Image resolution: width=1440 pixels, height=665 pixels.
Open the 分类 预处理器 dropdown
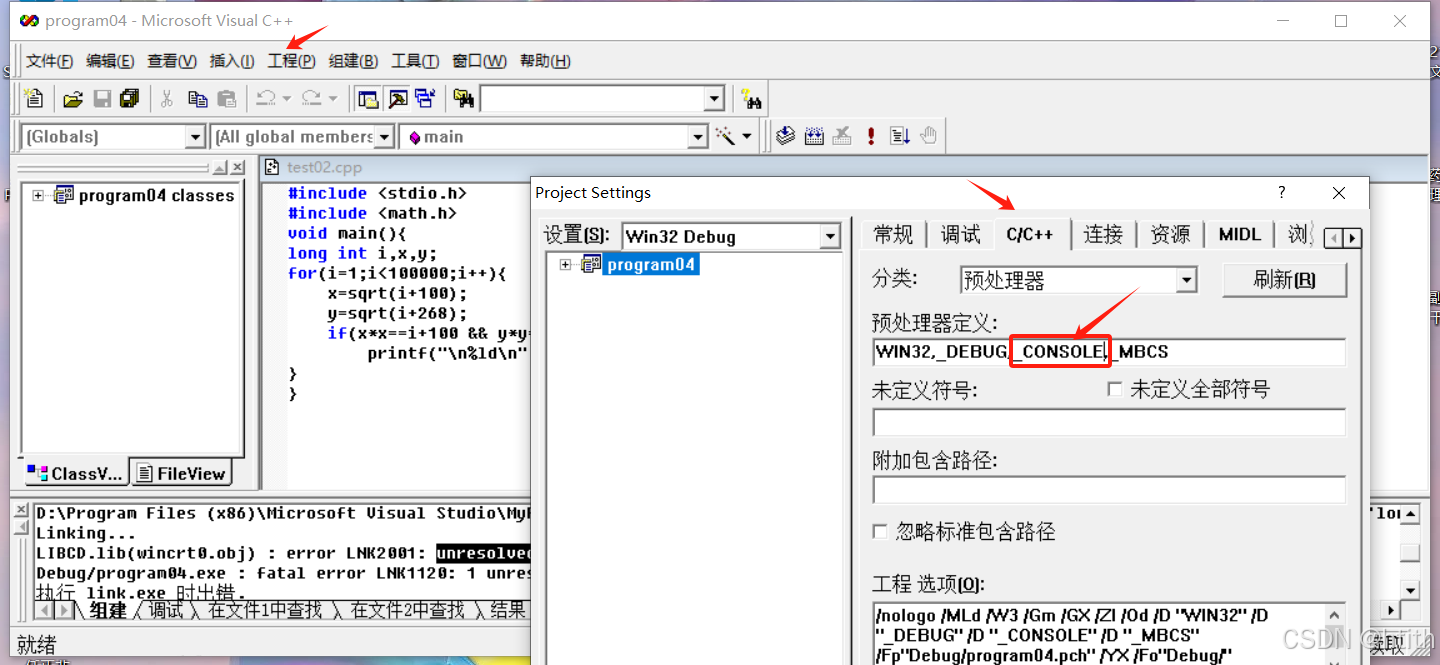click(x=1187, y=280)
